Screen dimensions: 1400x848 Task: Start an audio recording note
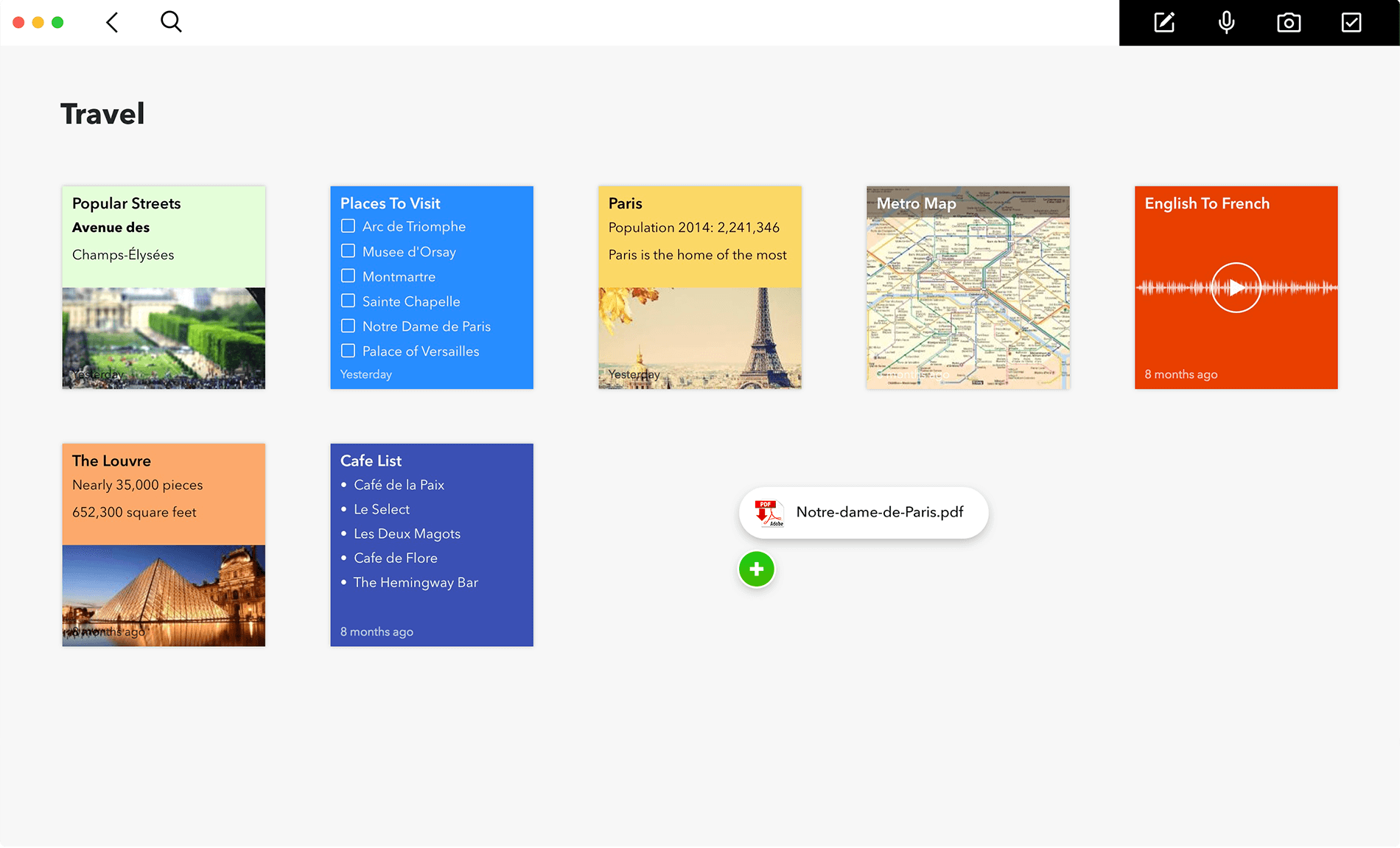click(x=1226, y=23)
